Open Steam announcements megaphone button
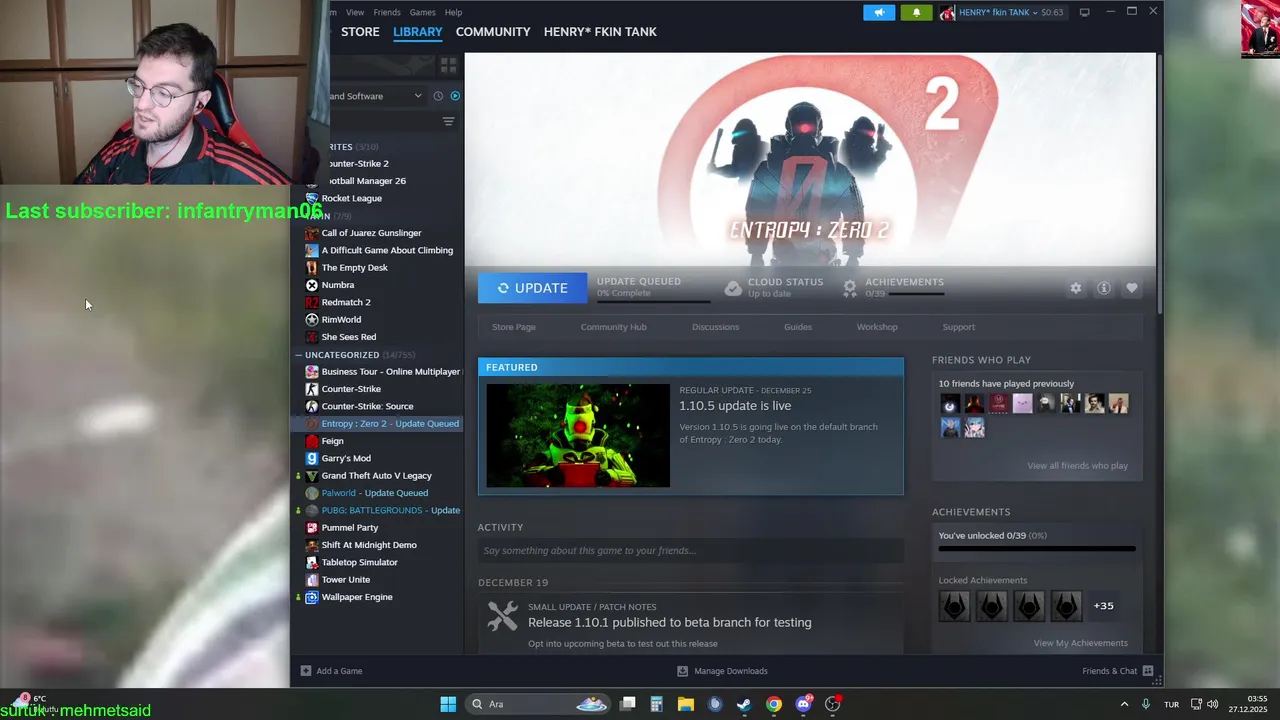The image size is (1280, 720). pos(879,12)
